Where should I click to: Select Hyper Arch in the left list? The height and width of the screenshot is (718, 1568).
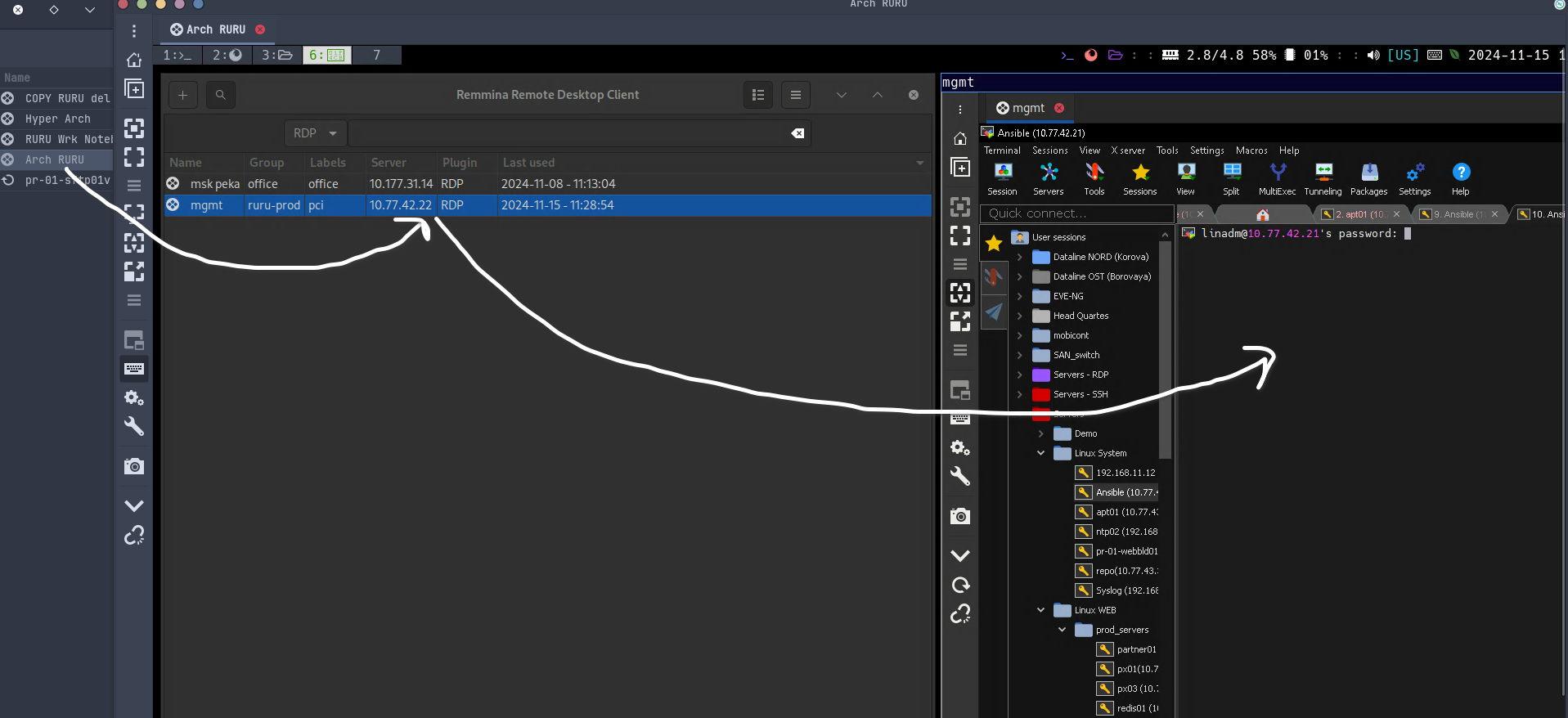[57, 119]
